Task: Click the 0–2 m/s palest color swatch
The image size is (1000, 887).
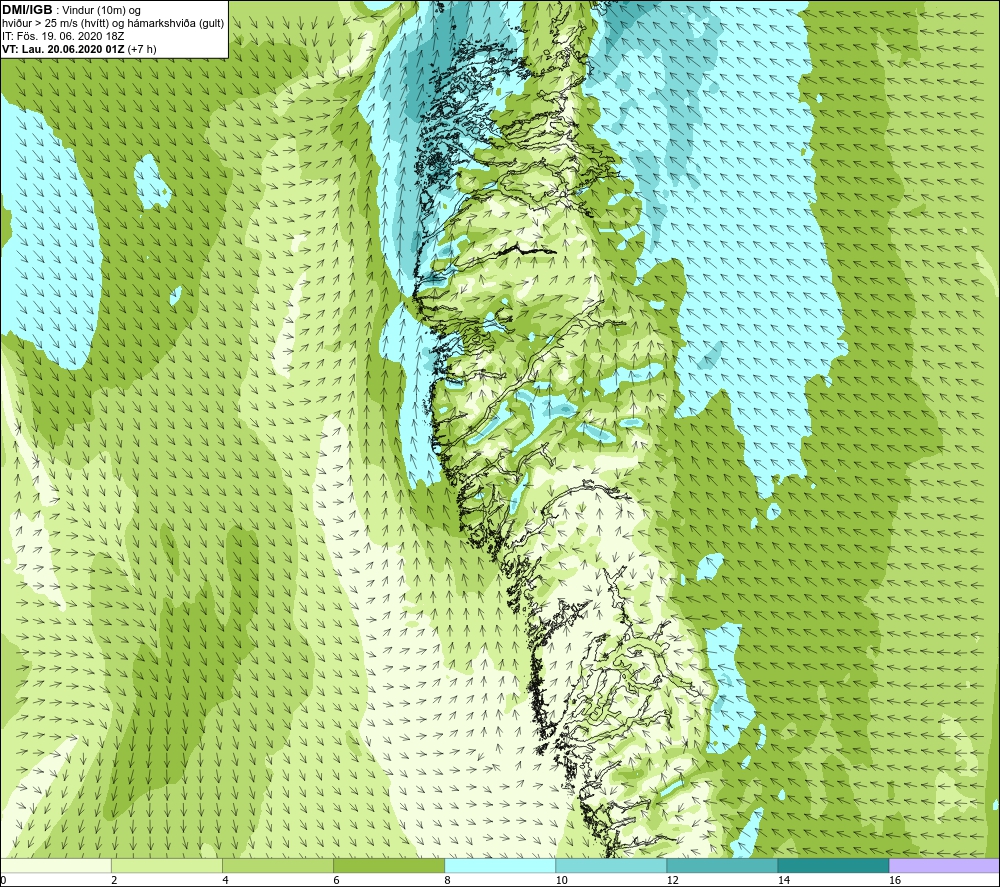Action: (x=55, y=865)
